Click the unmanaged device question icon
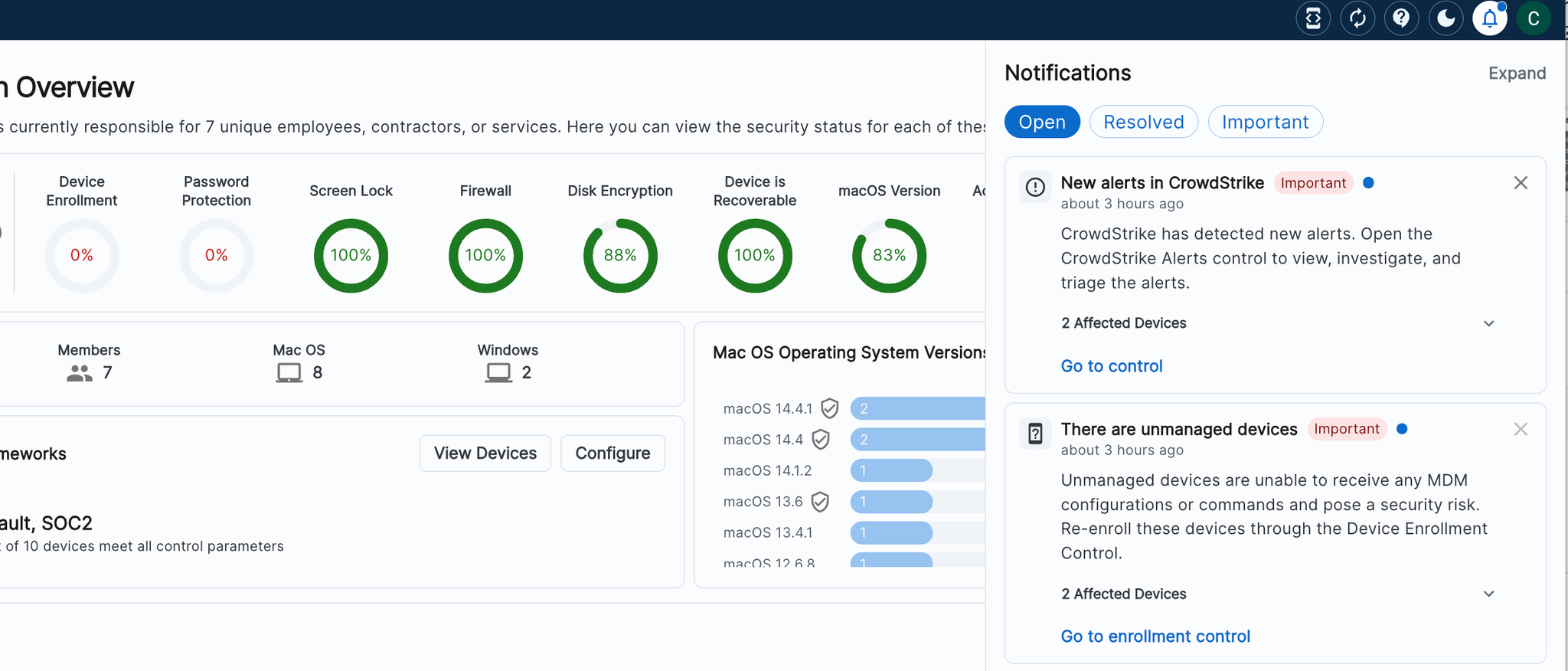1568x671 pixels. click(x=1035, y=434)
